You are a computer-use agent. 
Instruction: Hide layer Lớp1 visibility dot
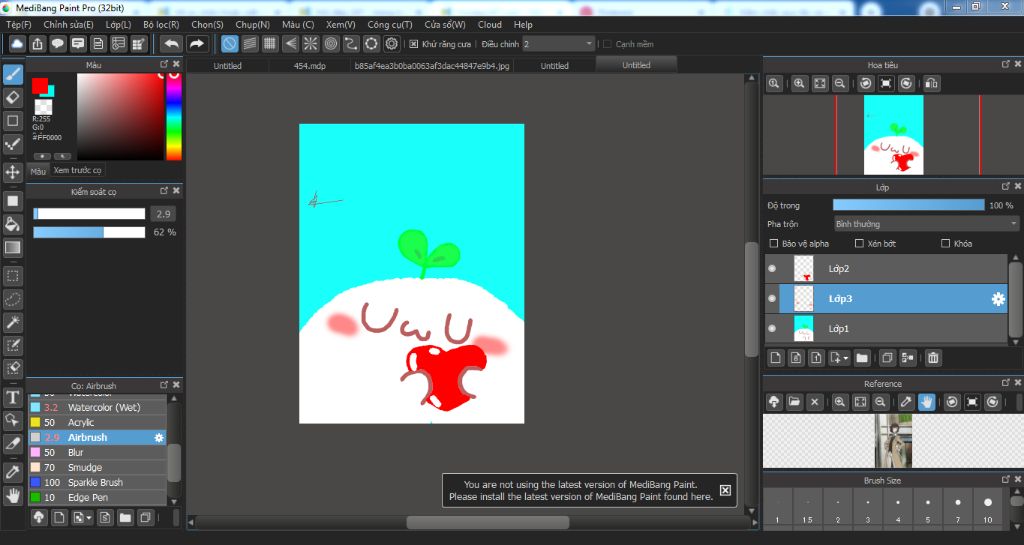click(773, 328)
